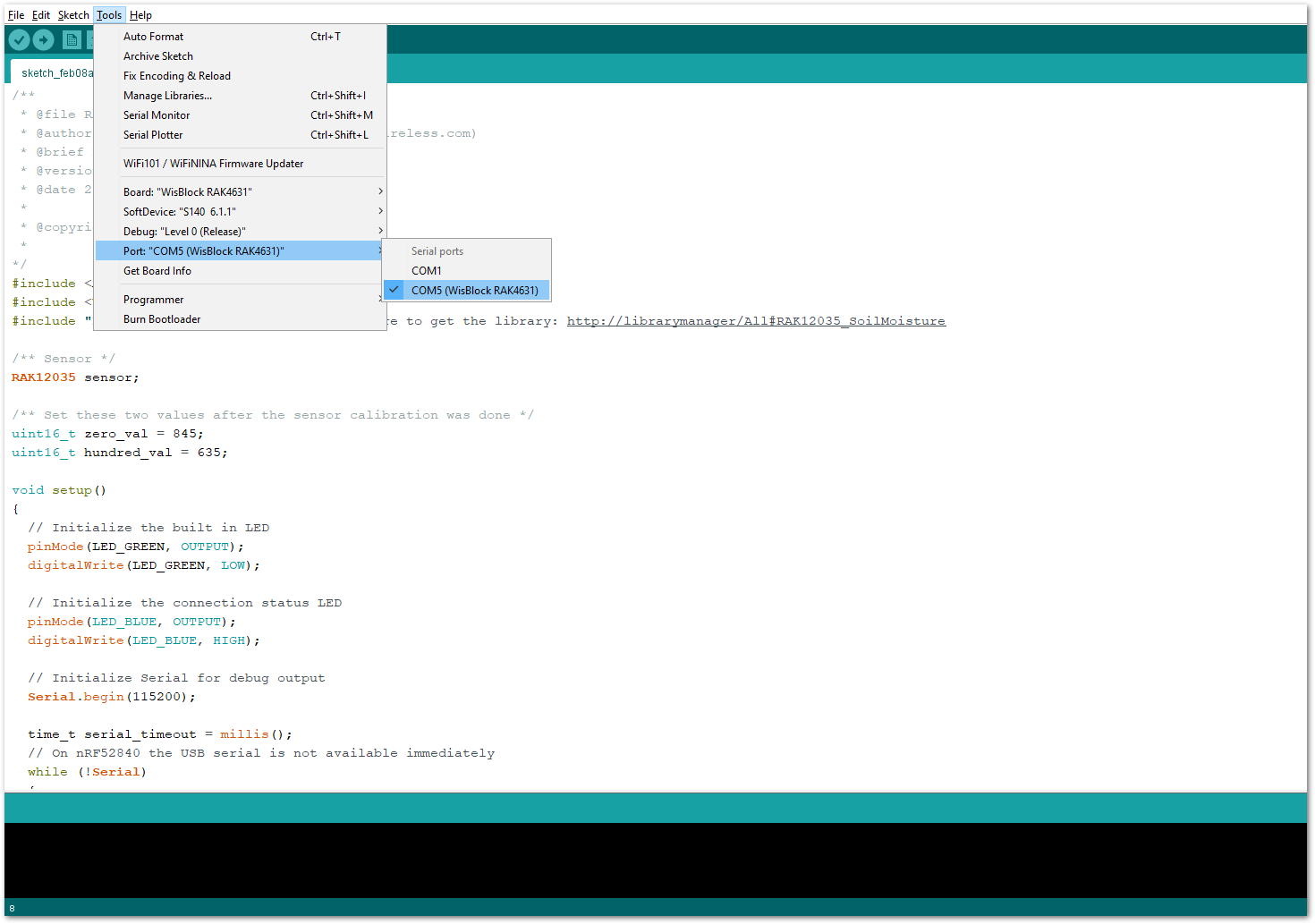
Task: Open the Port: "COM5 (WisBlock RAK4631)" submenu
Action: click(241, 251)
